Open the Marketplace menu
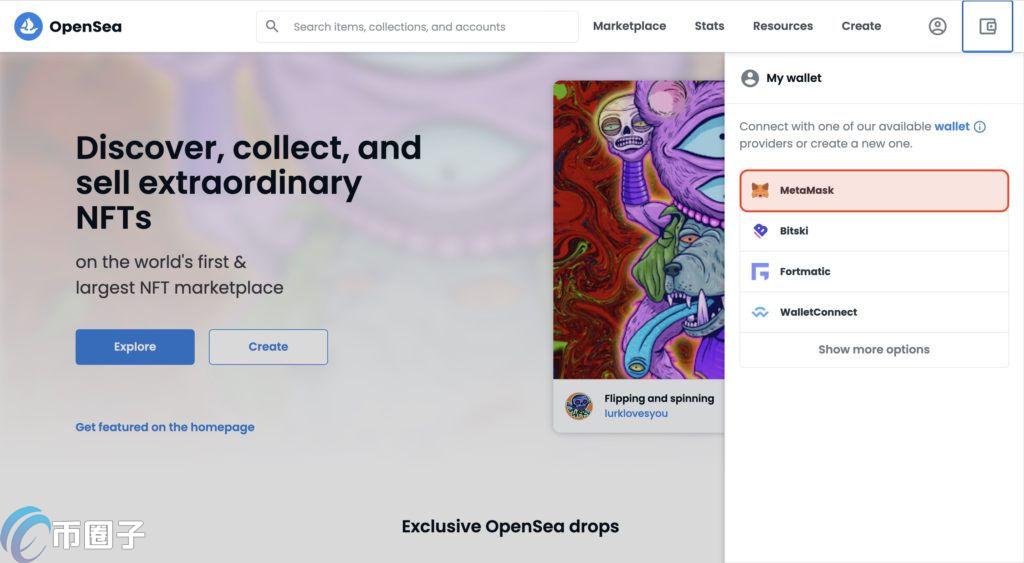The width and height of the screenshot is (1024, 563). [x=629, y=26]
